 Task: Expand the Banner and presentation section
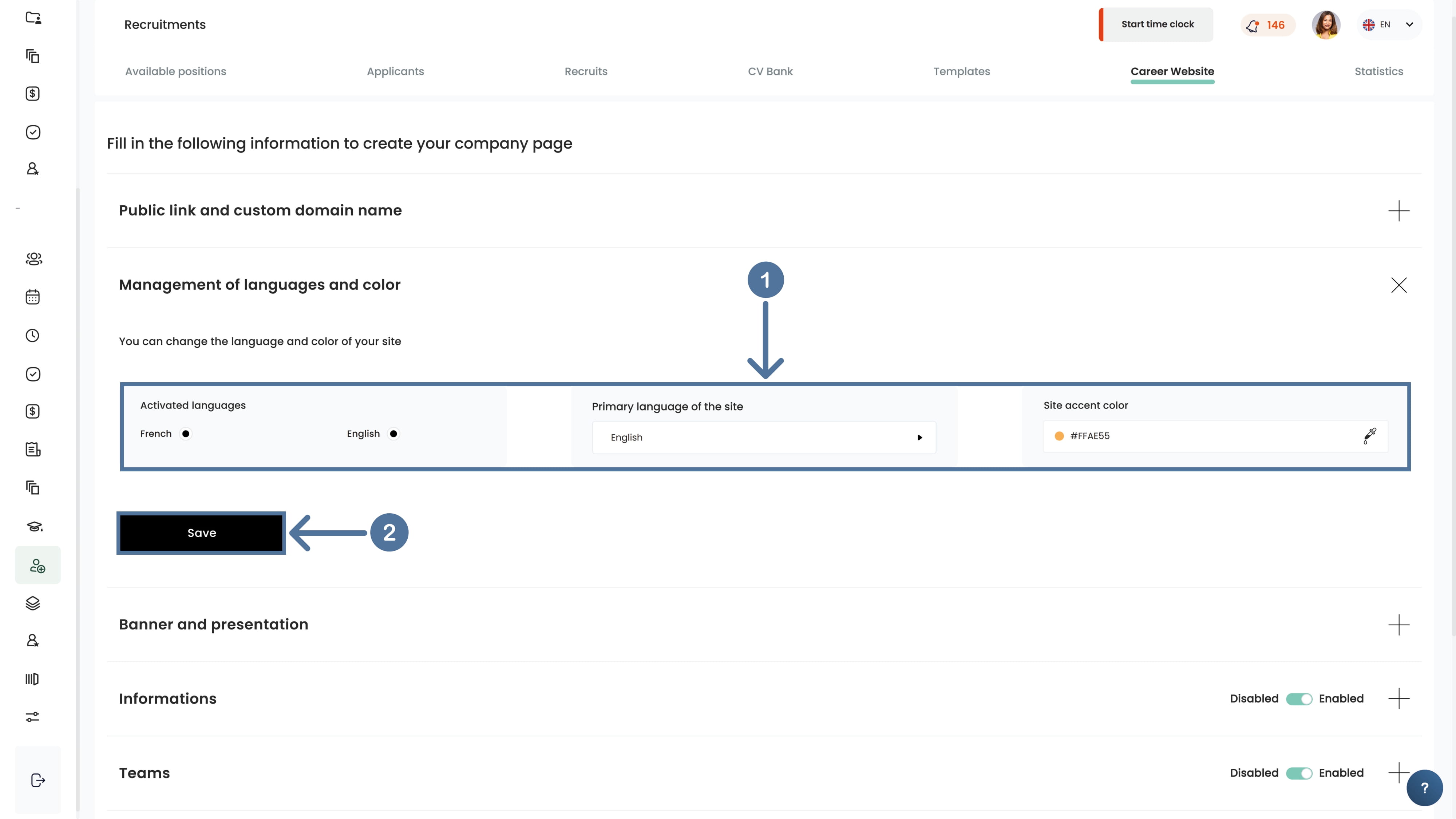[x=1399, y=625]
